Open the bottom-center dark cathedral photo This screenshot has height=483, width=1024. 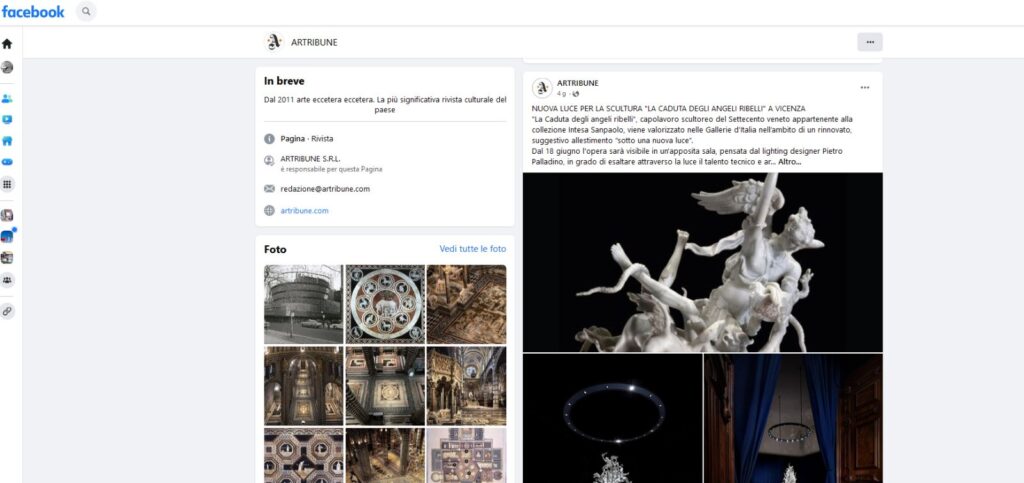coord(385,456)
